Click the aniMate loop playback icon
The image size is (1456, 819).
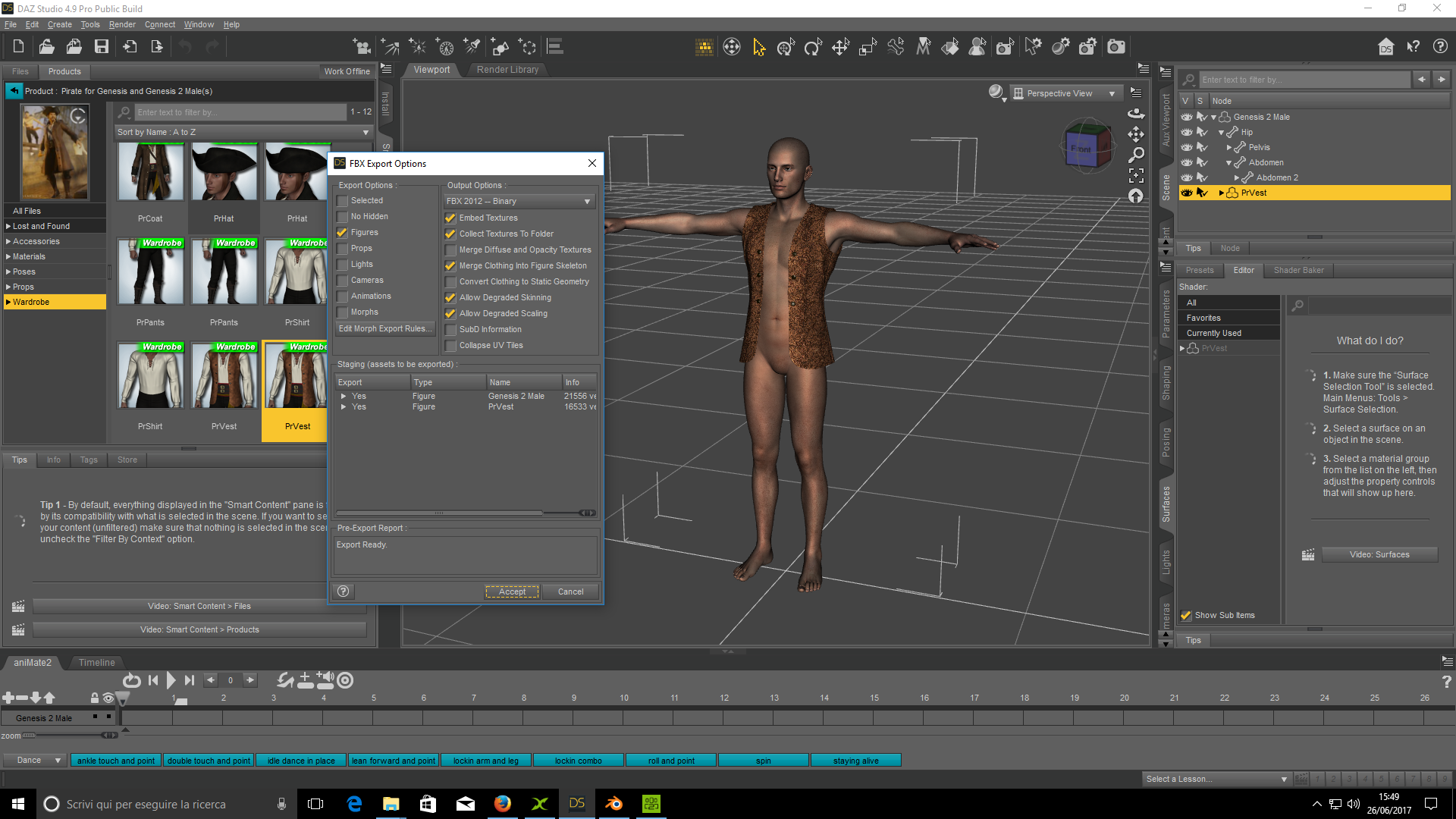pyautogui.click(x=131, y=680)
